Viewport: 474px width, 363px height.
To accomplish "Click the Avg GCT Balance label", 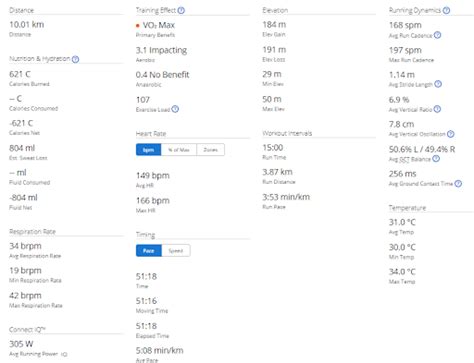I will click(410, 159).
